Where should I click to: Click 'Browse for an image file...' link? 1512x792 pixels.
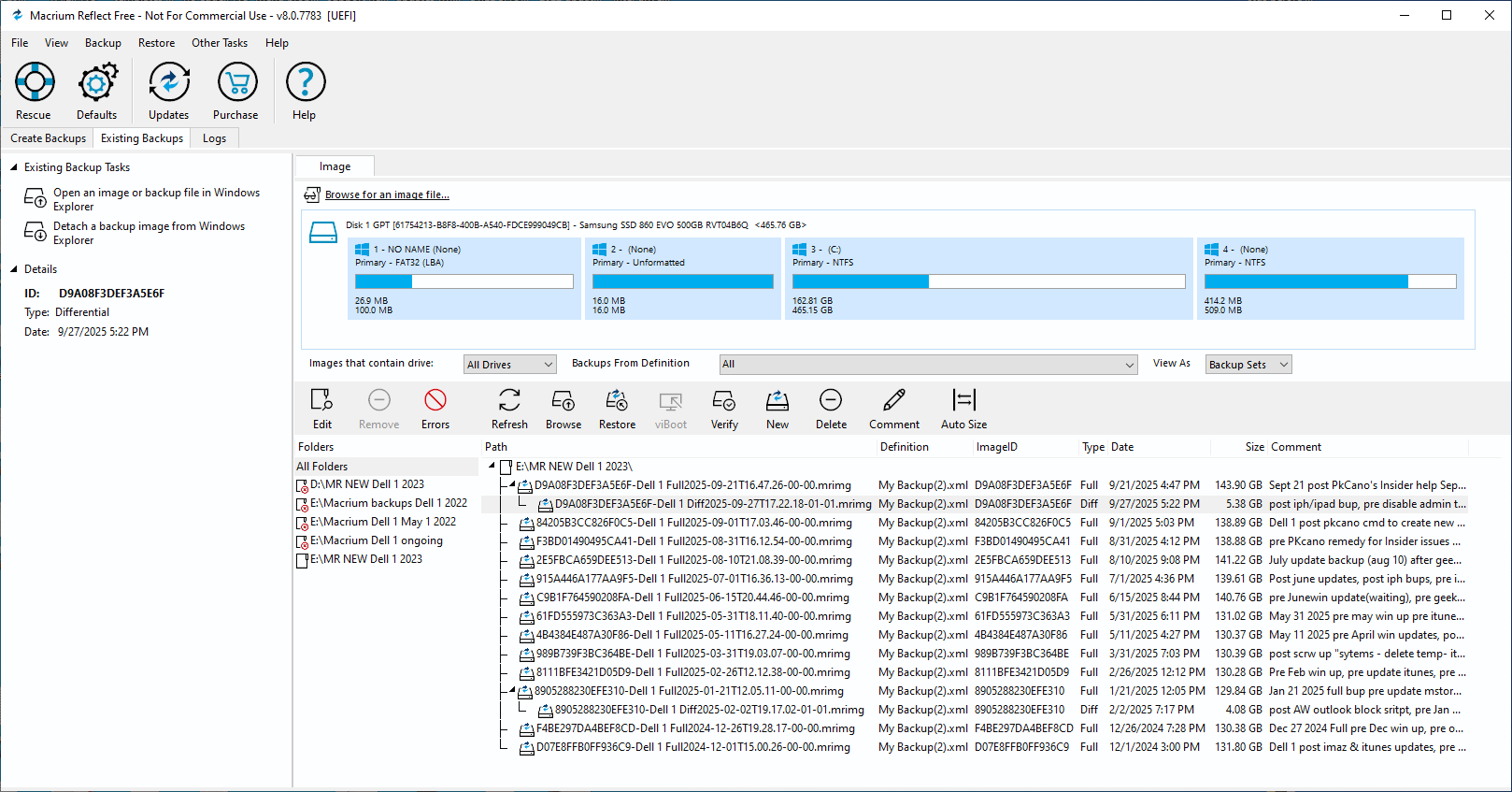(387, 194)
